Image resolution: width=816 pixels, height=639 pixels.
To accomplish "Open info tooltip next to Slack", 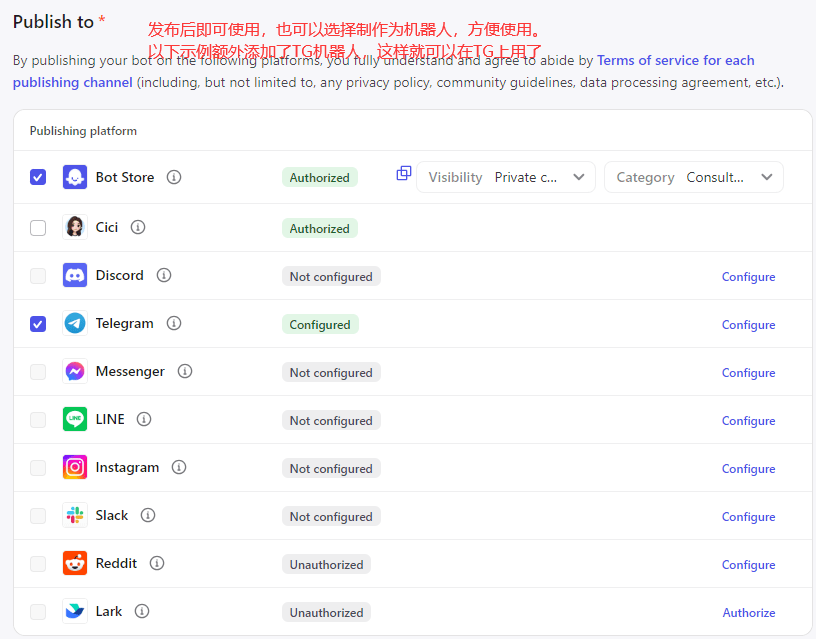I will (148, 515).
